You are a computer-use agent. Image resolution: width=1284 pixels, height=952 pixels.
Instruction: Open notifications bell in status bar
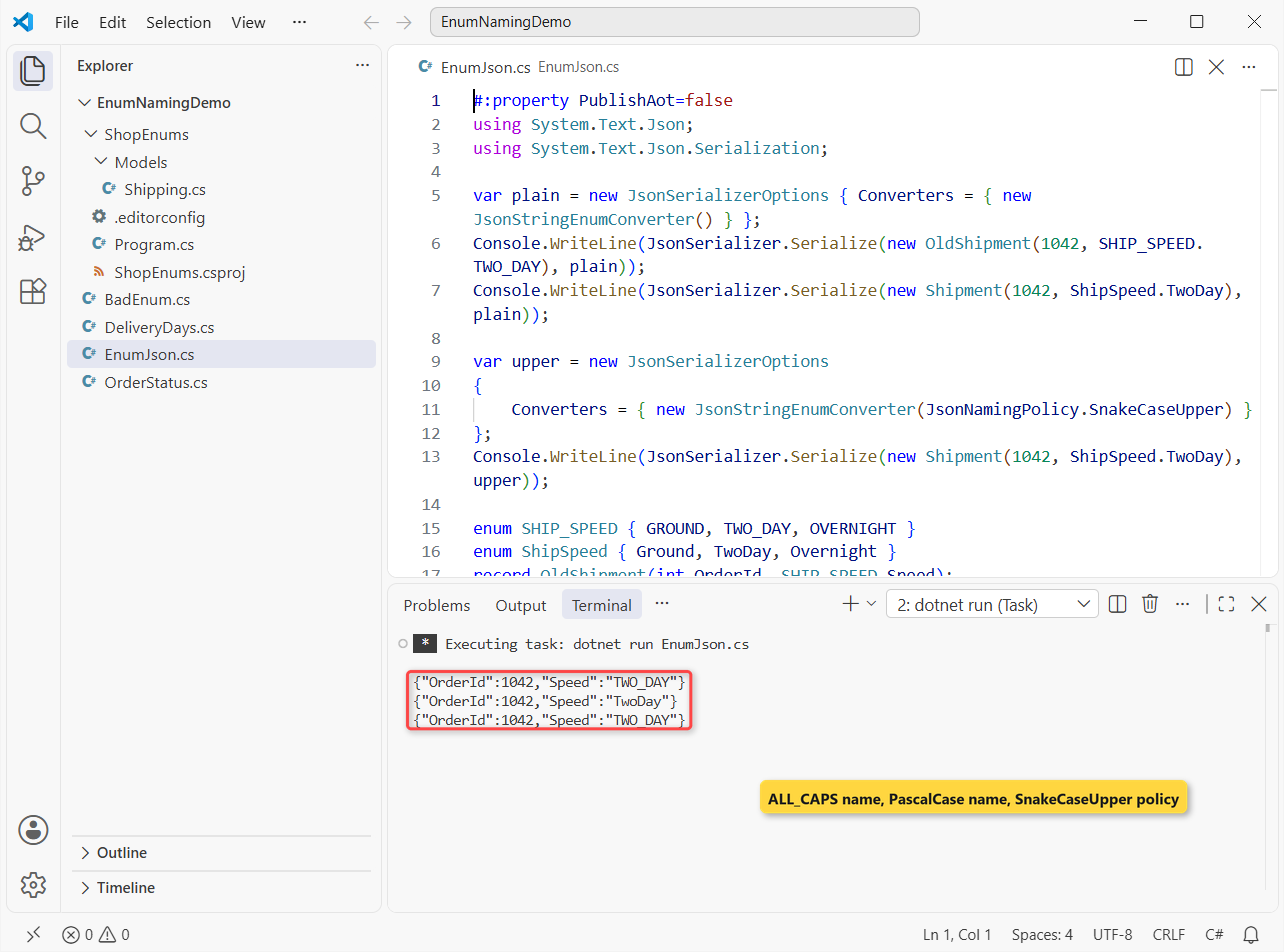(1251, 935)
